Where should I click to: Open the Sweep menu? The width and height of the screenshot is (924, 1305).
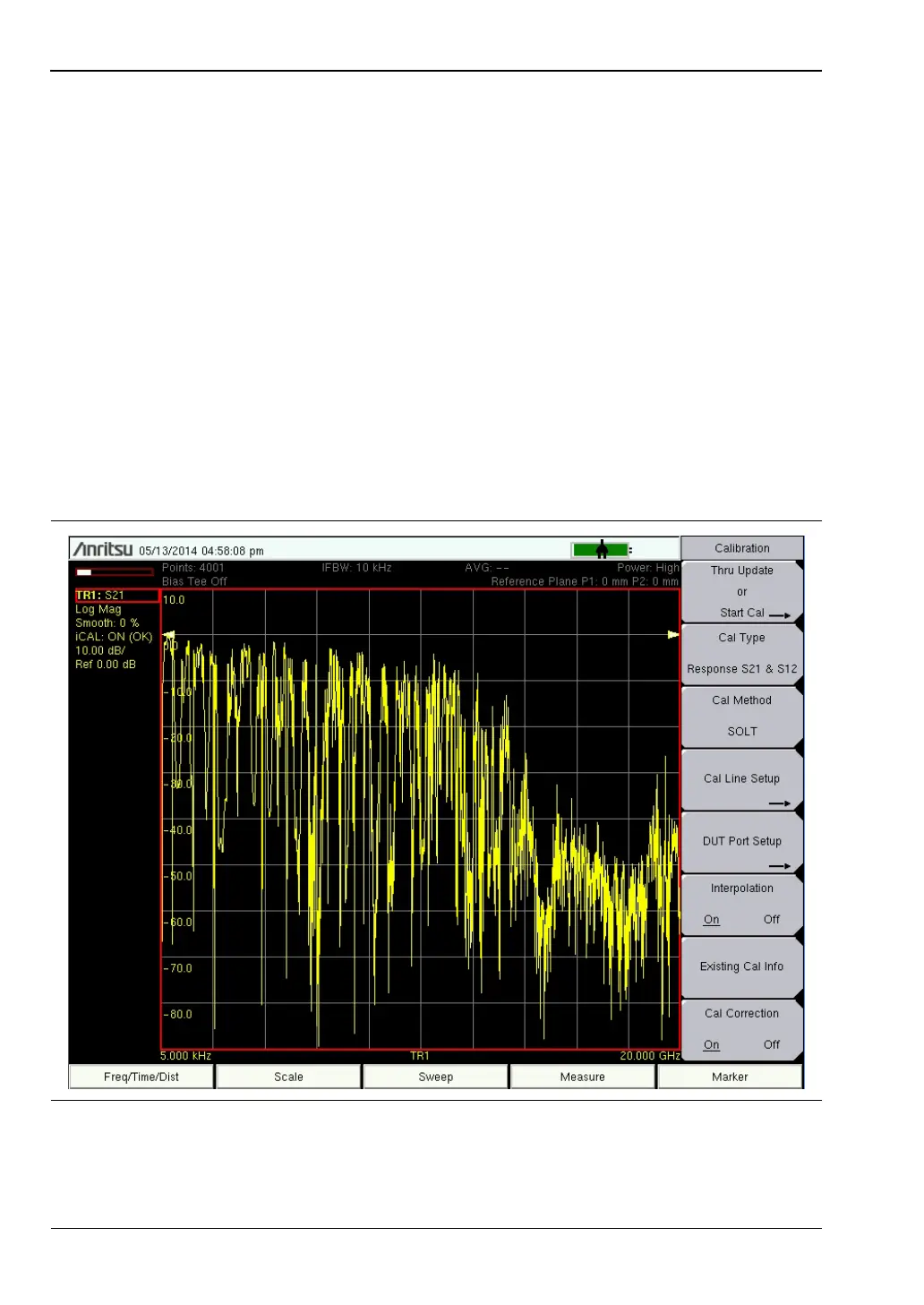[435, 1077]
